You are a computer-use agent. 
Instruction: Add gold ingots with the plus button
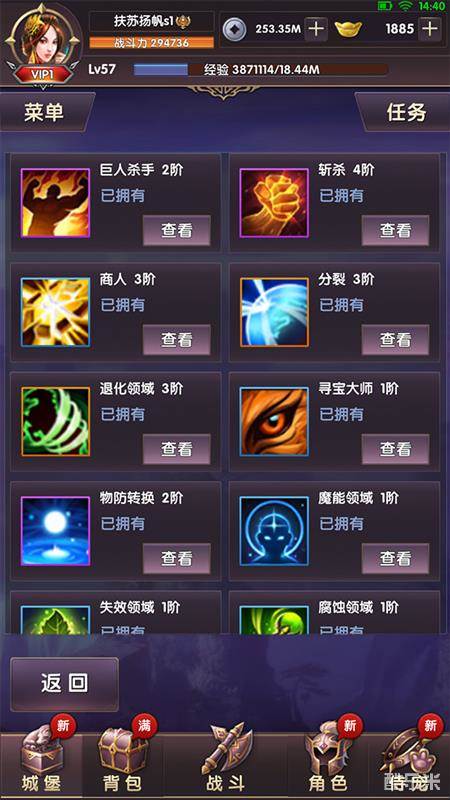[x=430, y=29]
